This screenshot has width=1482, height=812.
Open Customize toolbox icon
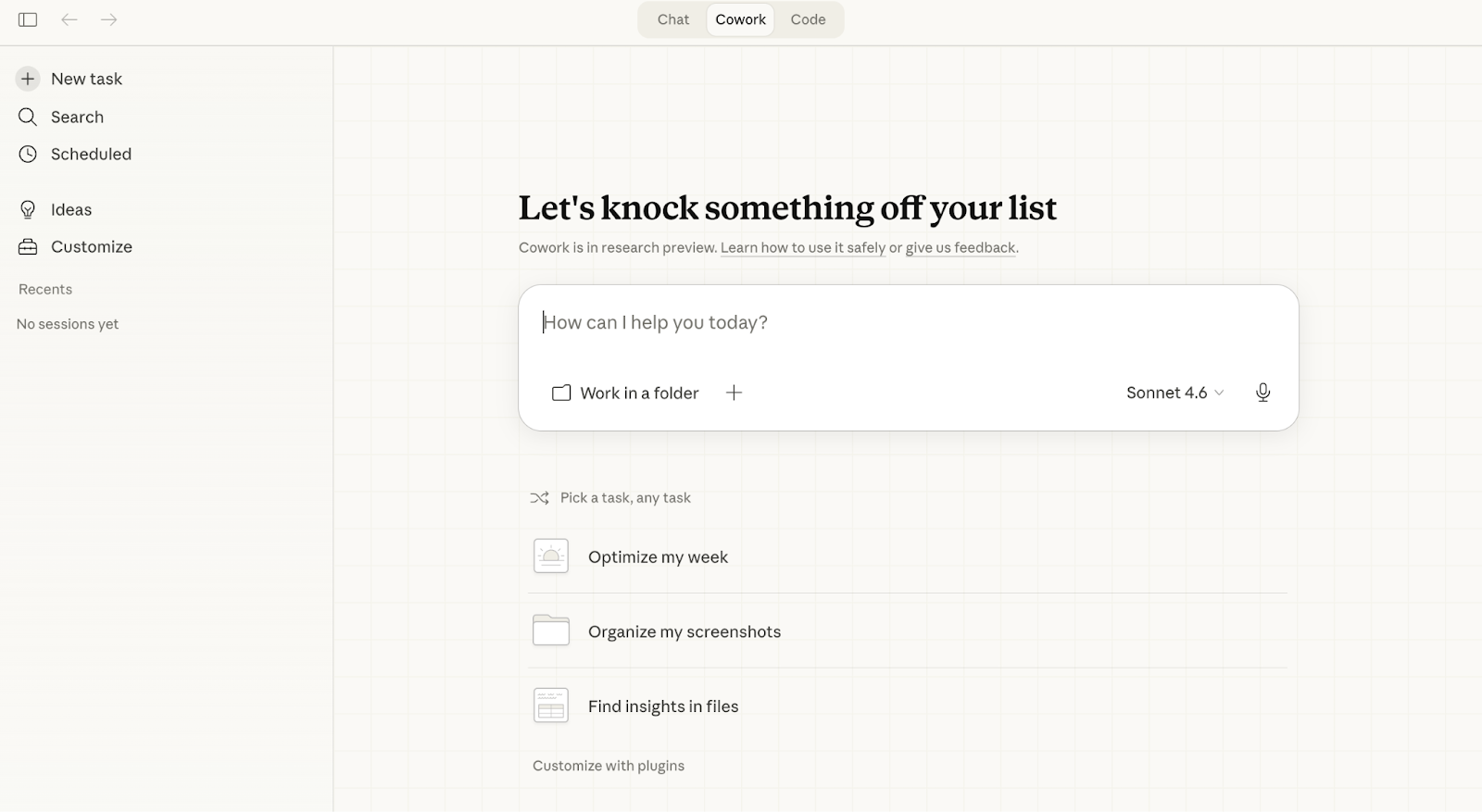tap(28, 246)
